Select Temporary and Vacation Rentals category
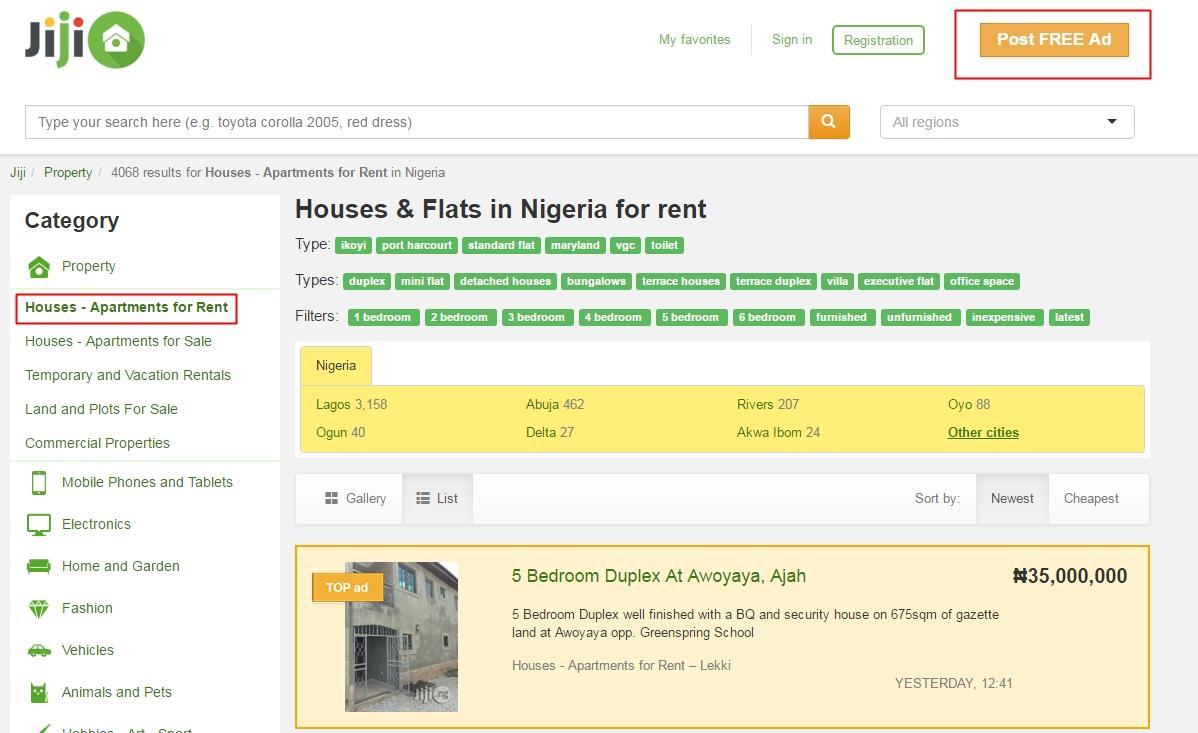The width and height of the screenshot is (1198, 733). click(x=128, y=375)
